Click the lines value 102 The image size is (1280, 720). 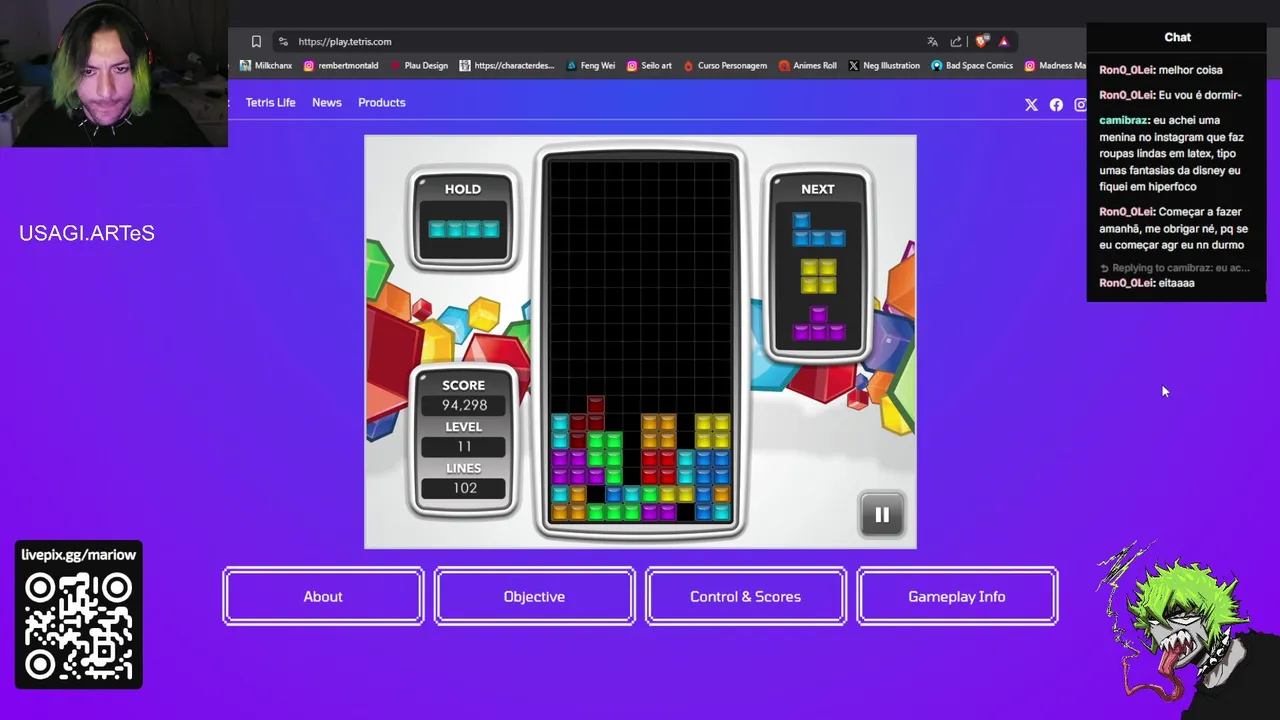pos(463,487)
